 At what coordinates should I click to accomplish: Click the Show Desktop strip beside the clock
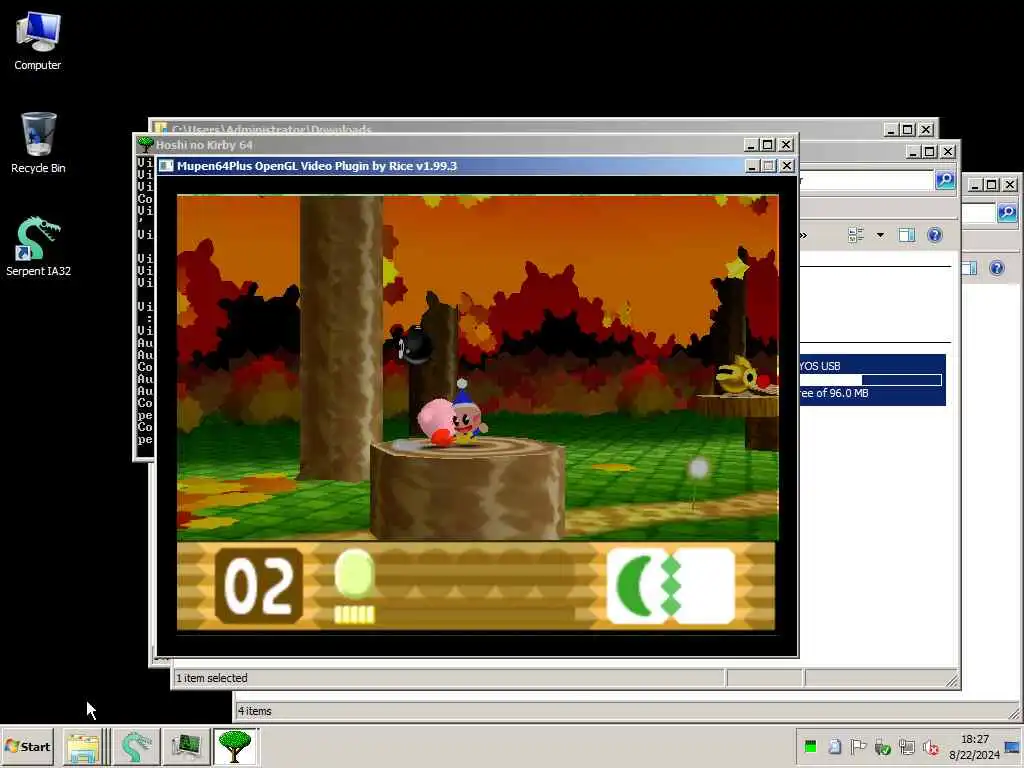pyautogui.click(x=1014, y=746)
